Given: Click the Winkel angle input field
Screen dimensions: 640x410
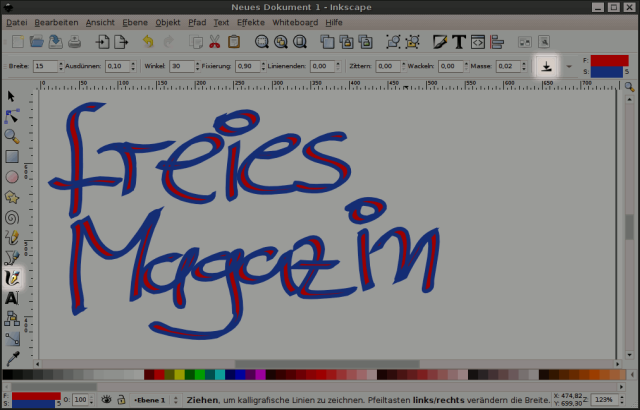Looking at the screenshot, I should 181,66.
